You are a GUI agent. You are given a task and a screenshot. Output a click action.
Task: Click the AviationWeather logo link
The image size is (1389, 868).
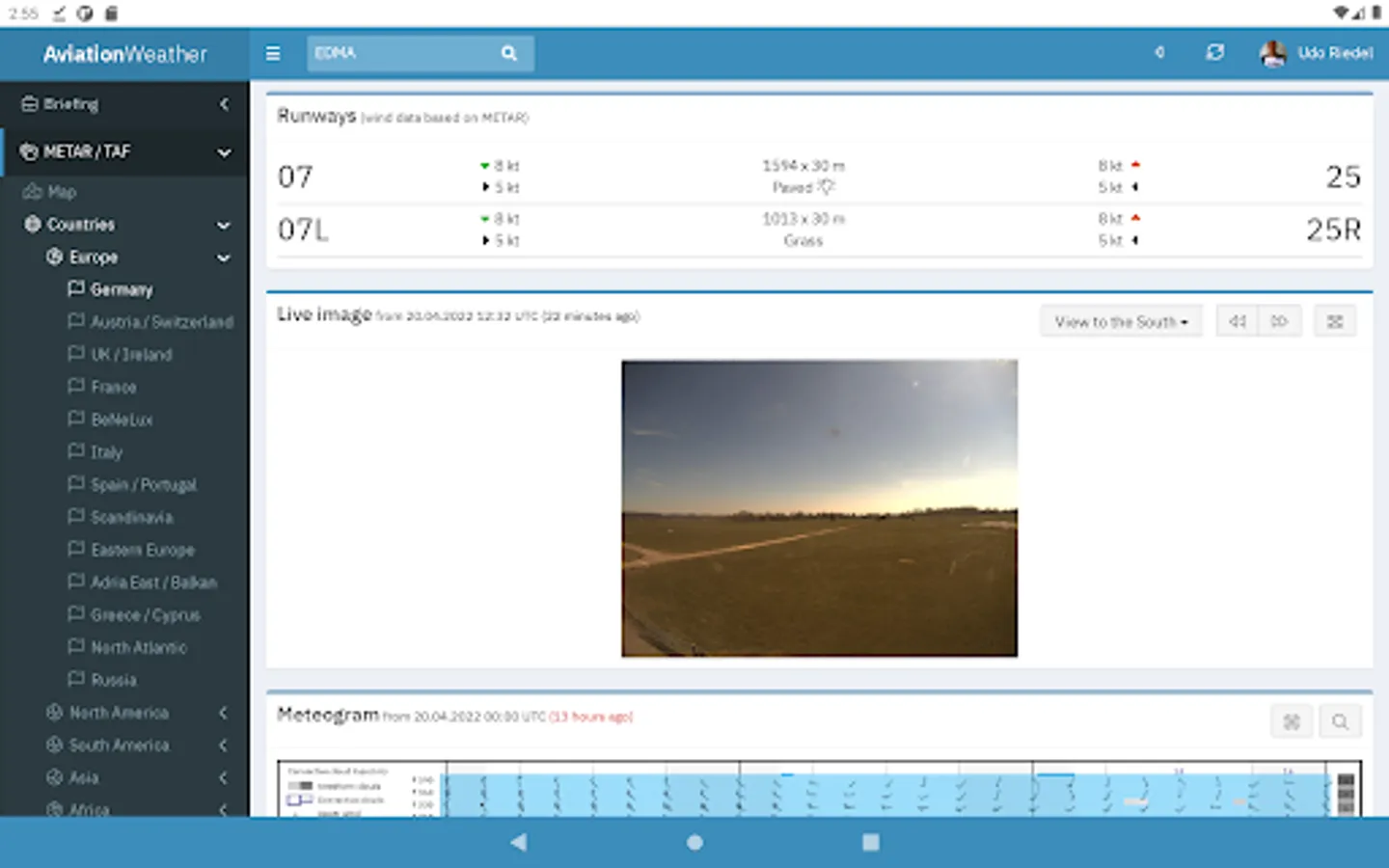124,54
